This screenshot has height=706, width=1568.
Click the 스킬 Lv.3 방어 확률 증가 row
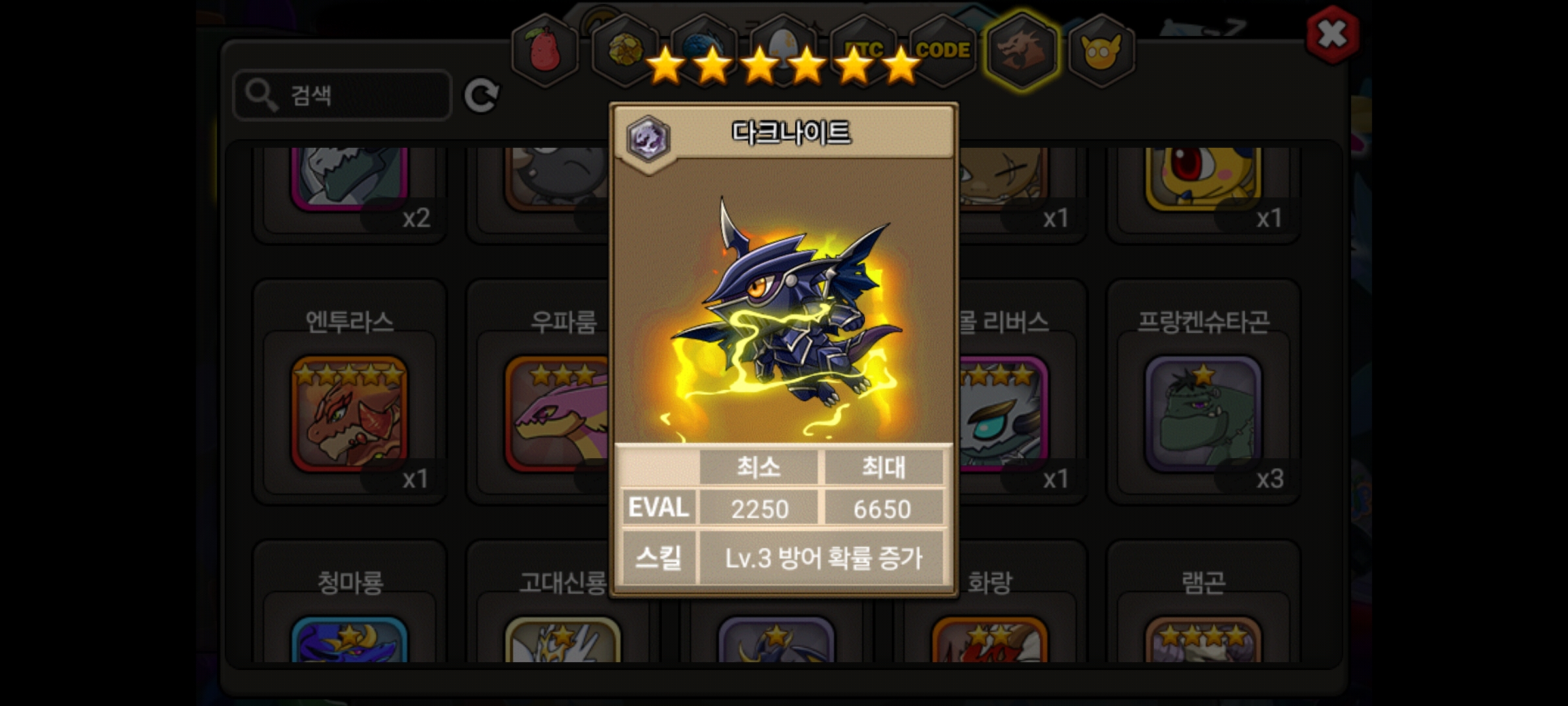pos(783,558)
